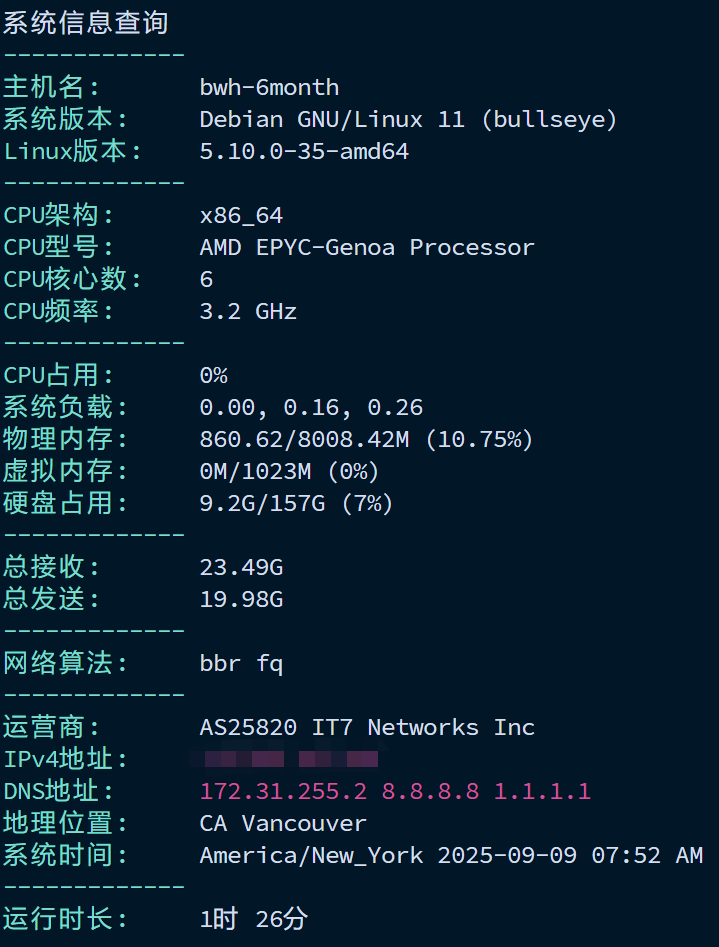The width and height of the screenshot is (719, 947).
Task: Click the AMD EPYC-Genoa Processor text
Action: click(x=367, y=248)
